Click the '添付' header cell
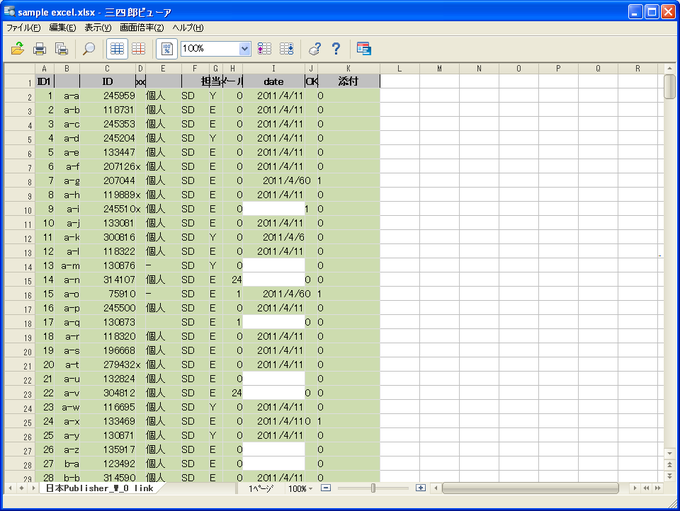Viewport: 680px width, 511px height. point(348,81)
